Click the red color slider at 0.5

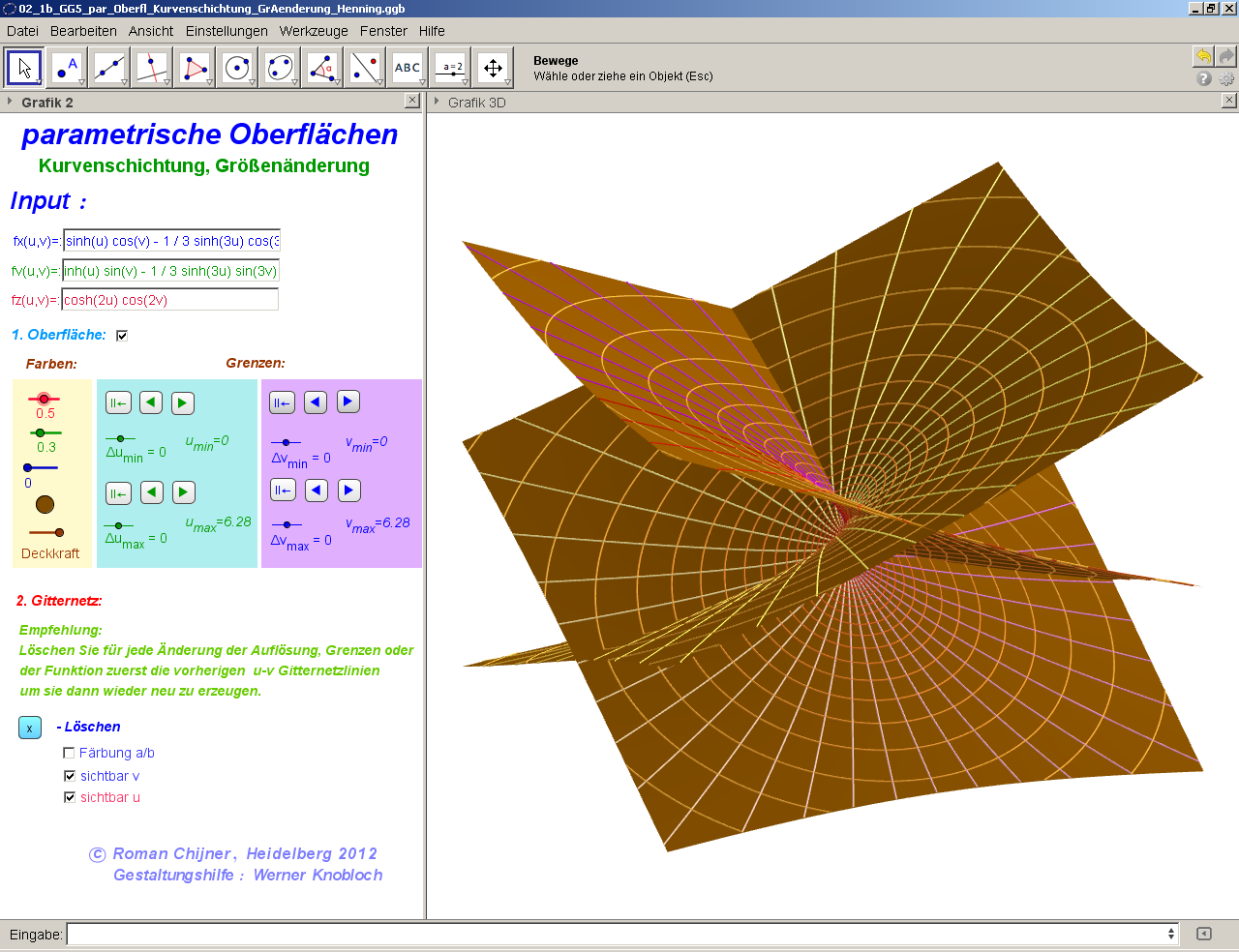pyautogui.click(x=44, y=399)
